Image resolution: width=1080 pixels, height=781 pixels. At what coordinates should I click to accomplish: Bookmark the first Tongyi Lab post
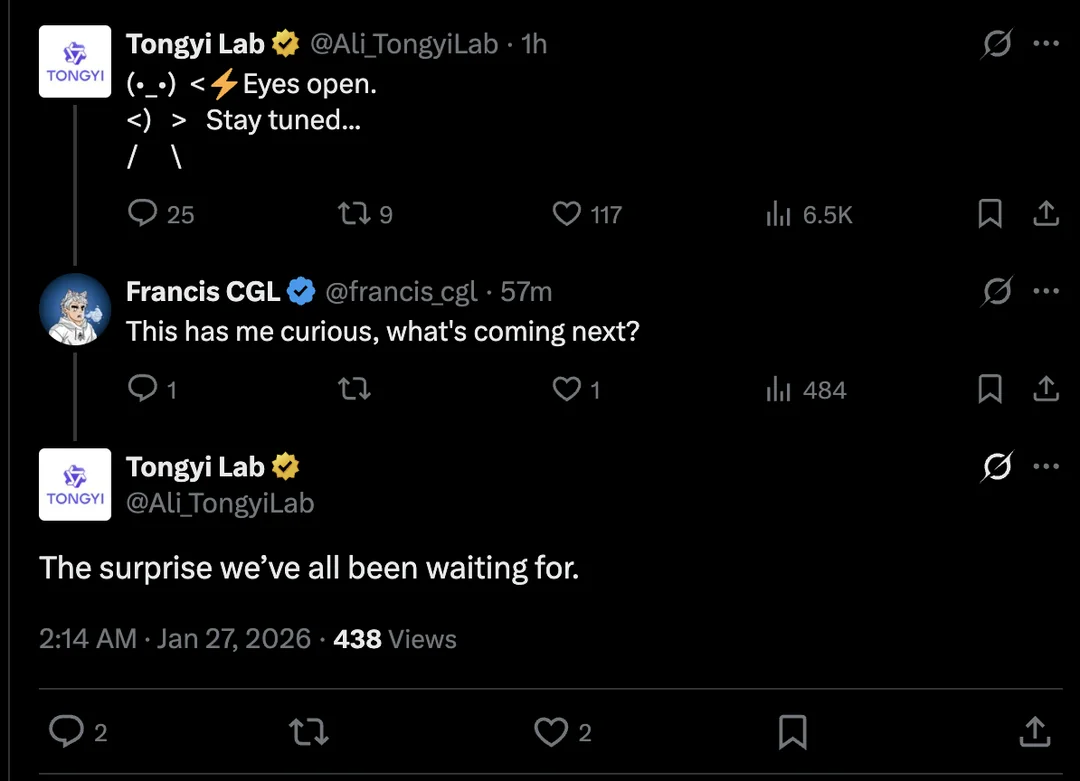(x=989, y=213)
